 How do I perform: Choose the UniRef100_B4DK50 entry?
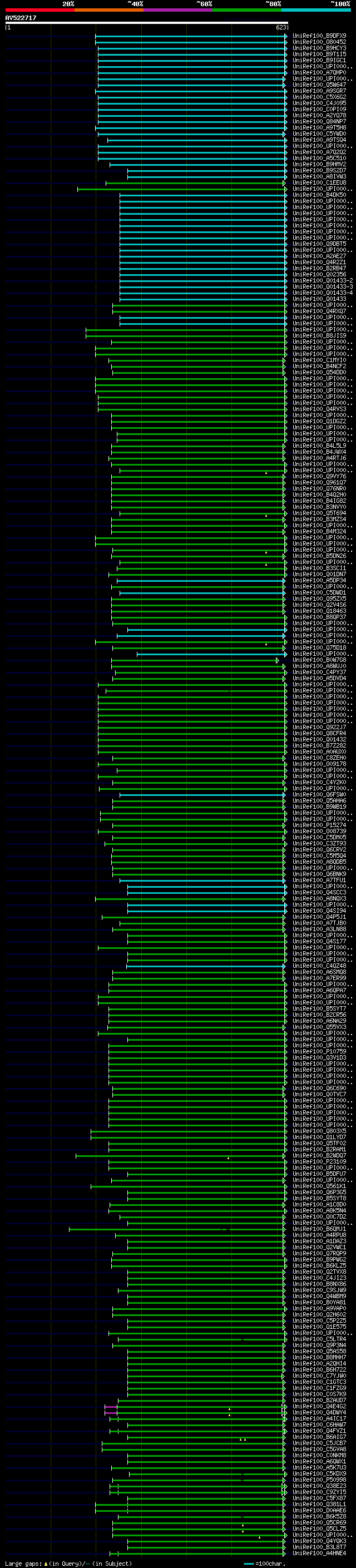tap(319, 195)
